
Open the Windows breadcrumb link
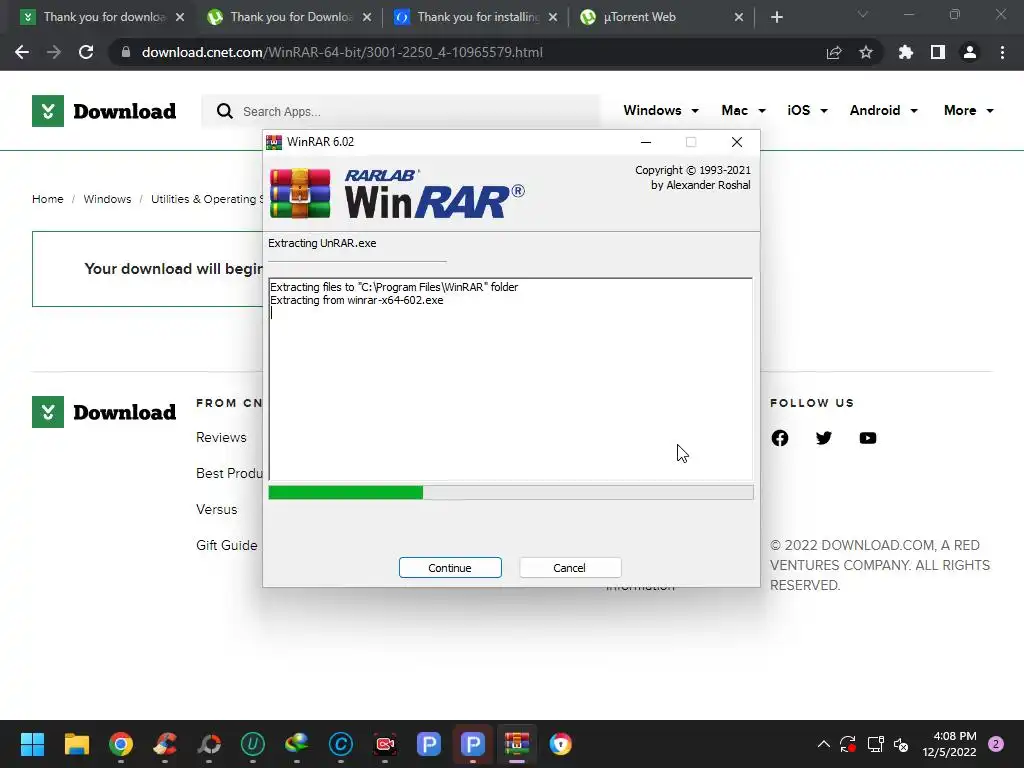tap(107, 199)
